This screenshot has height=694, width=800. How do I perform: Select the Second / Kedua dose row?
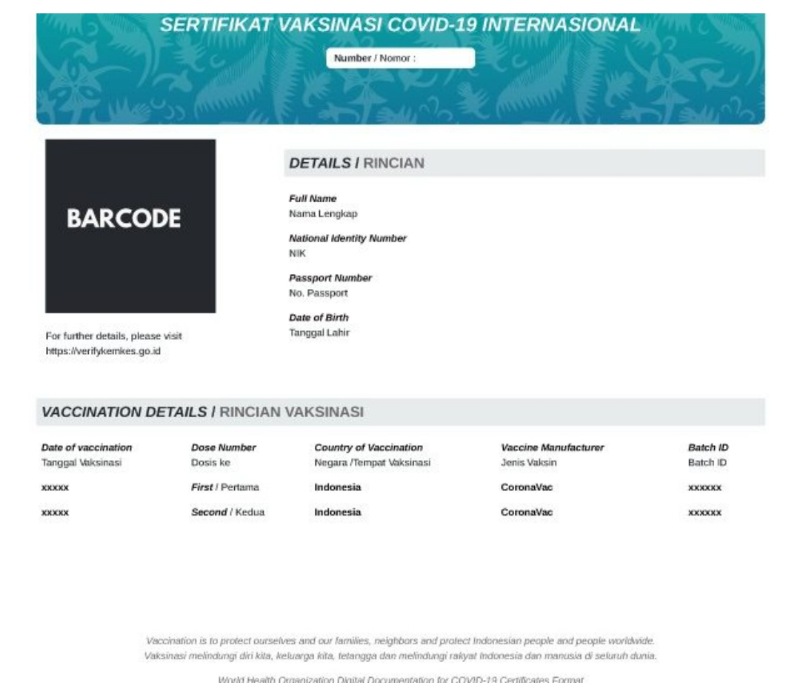pyautogui.click(x=401, y=512)
